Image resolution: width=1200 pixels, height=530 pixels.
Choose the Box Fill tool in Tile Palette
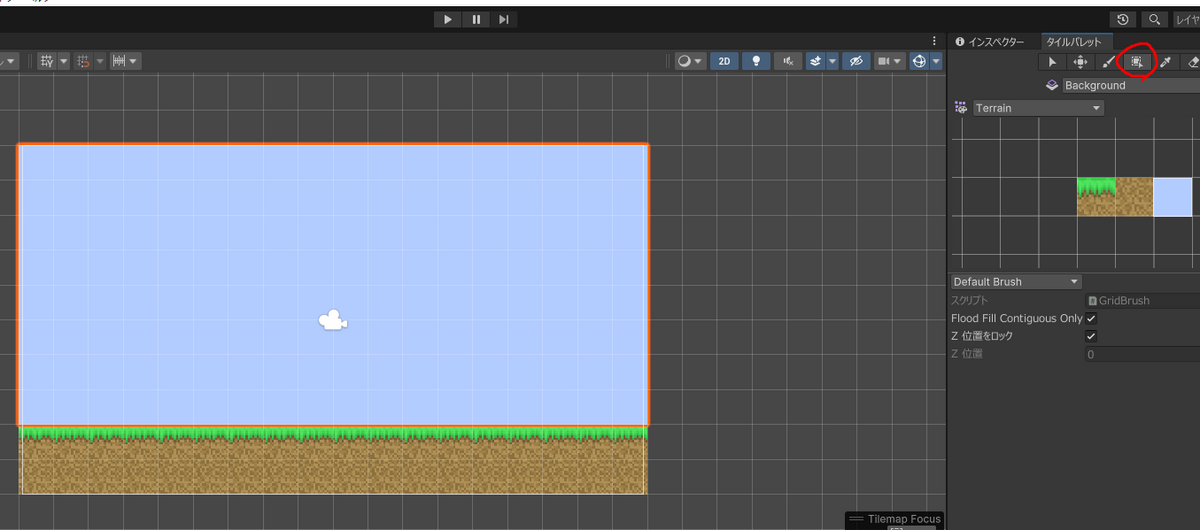tap(1137, 62)
